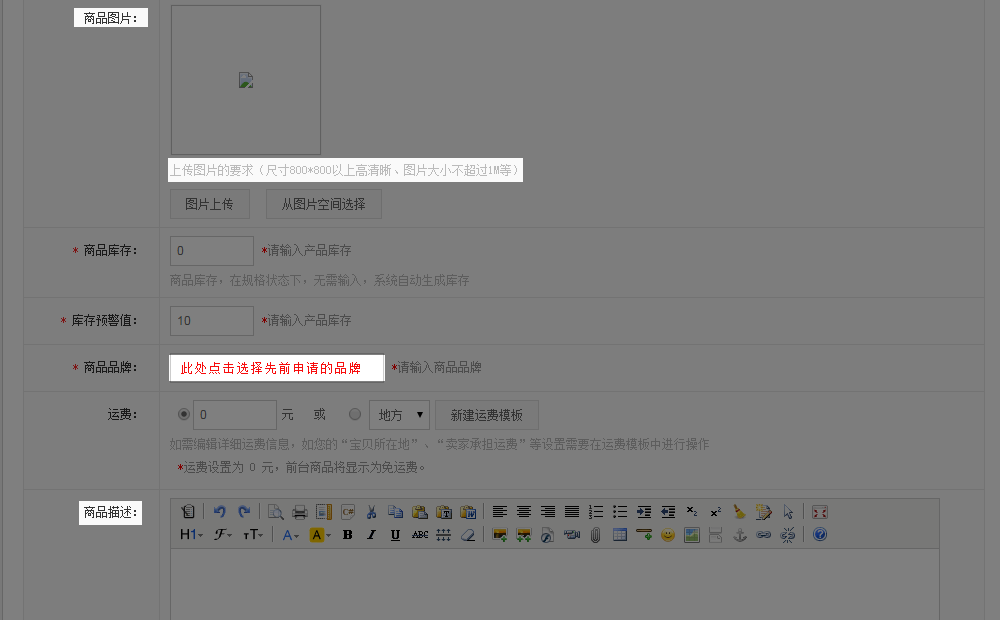1000x620 pixels.
Task: Open the font color dropdown
Action: click(x=291, y=535)
